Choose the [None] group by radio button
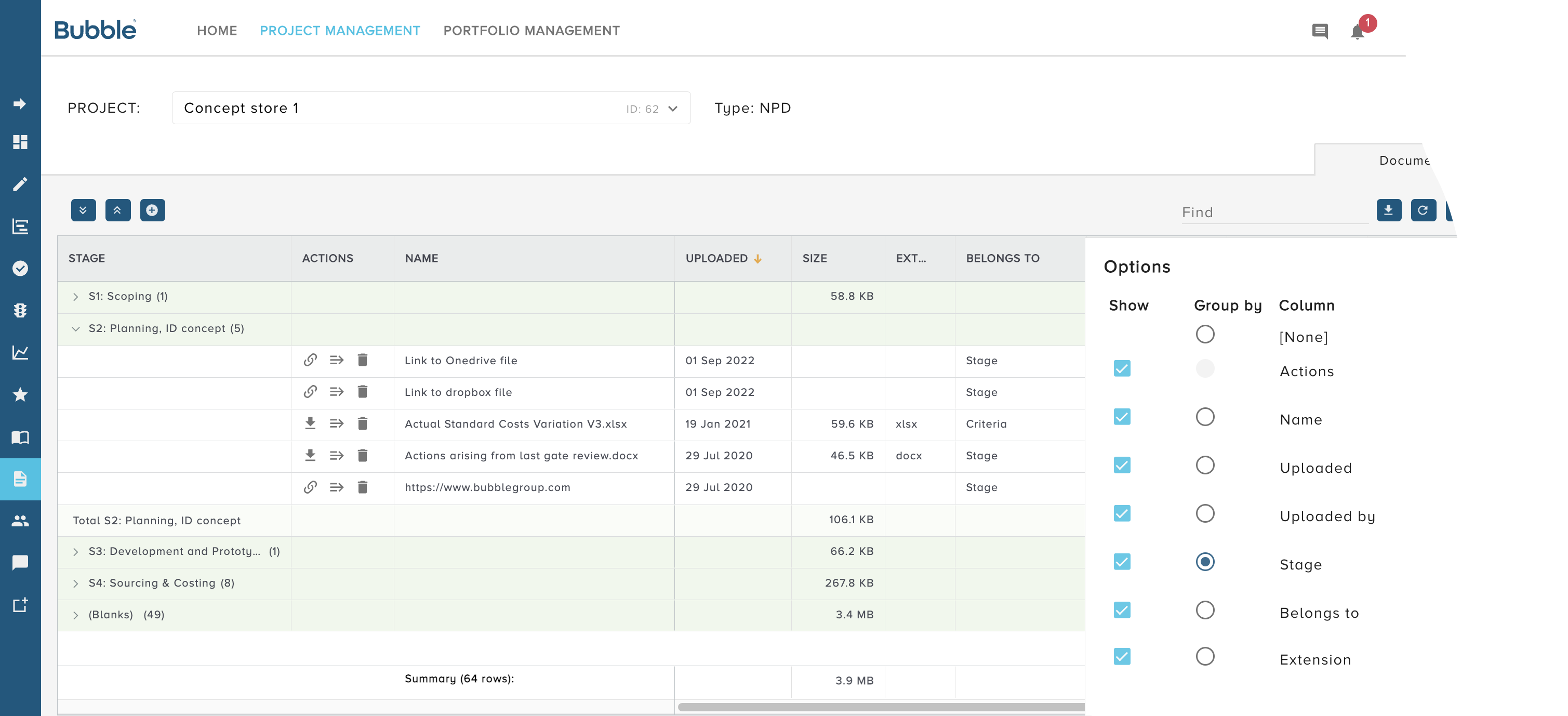This screenshot has height=716, width=1568. [x=1205, y=334]
